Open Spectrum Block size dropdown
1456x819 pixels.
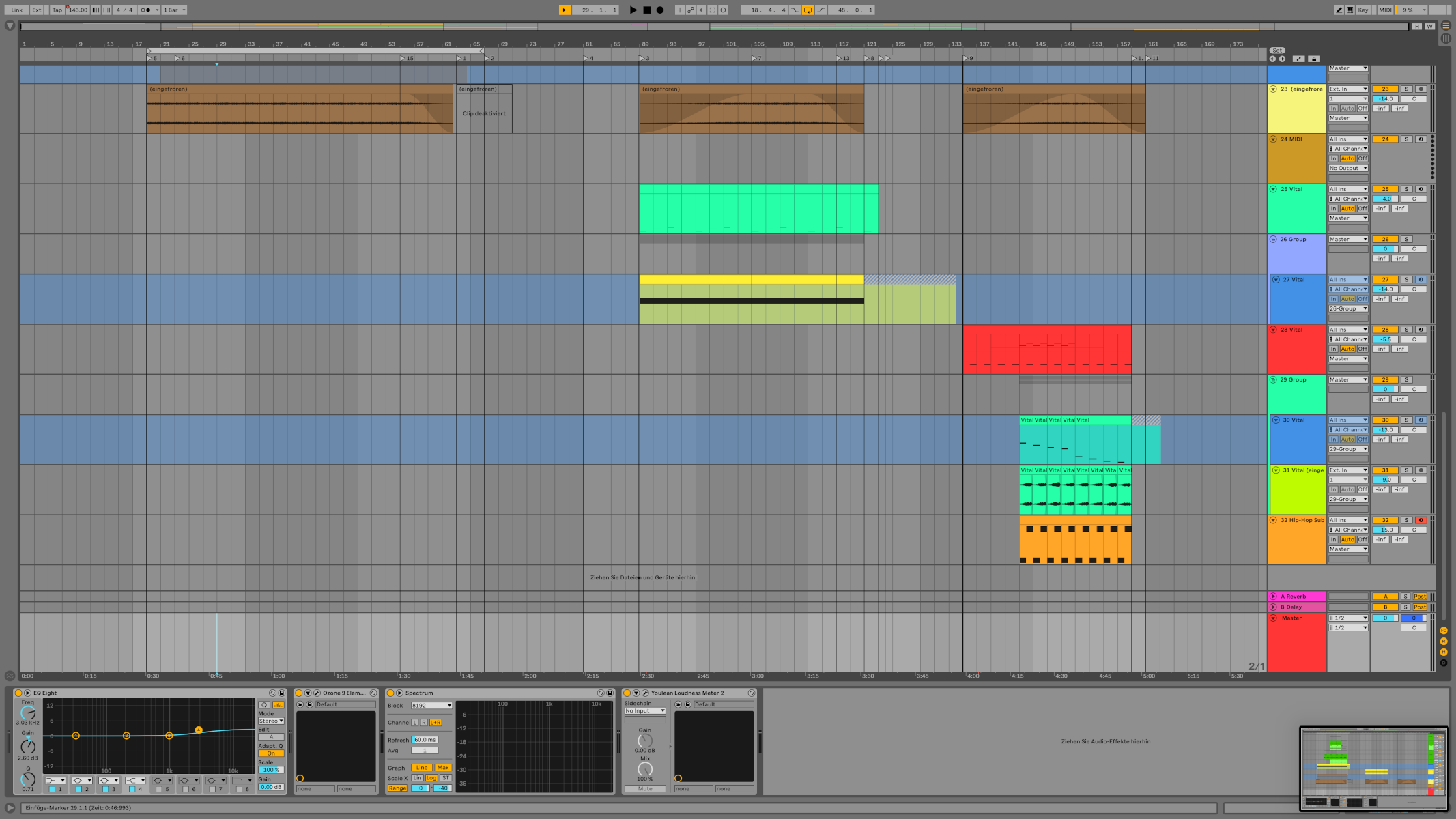coord(431,706)
